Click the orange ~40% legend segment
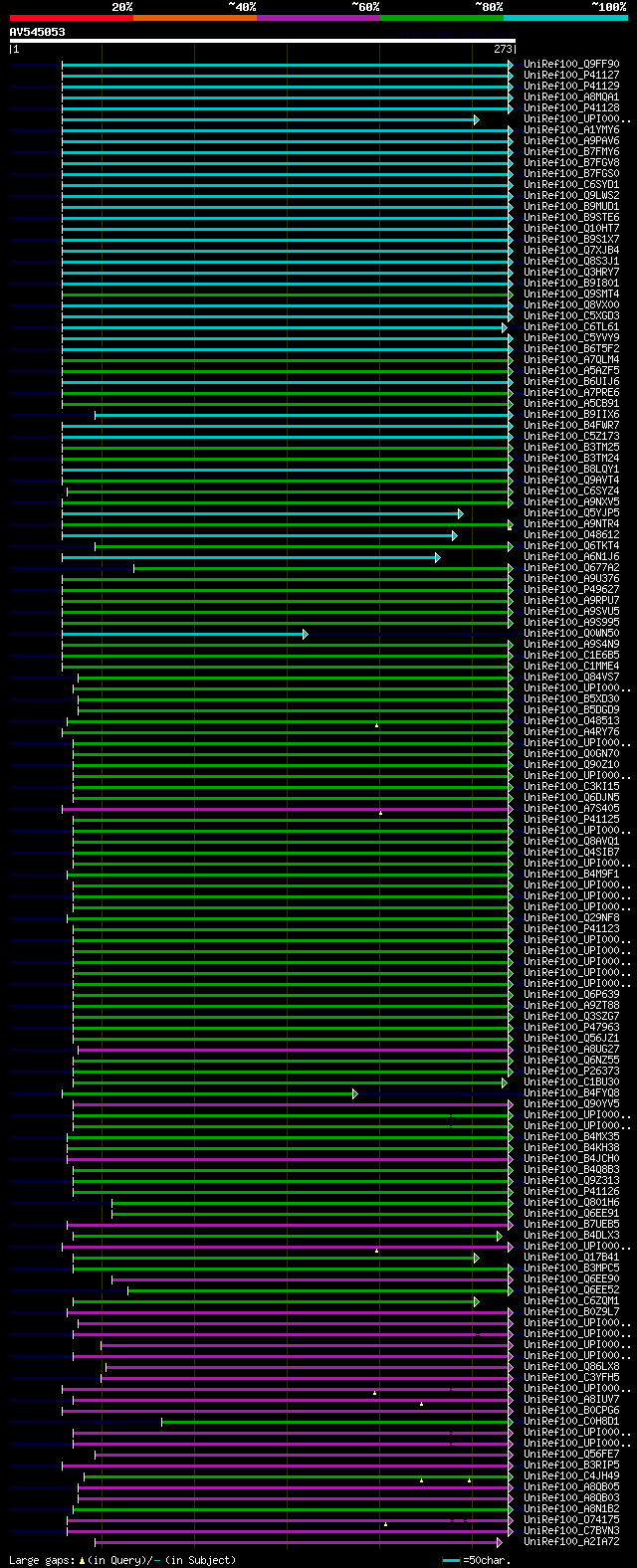The image size is (637, 1568). click(x=194, y=18)
